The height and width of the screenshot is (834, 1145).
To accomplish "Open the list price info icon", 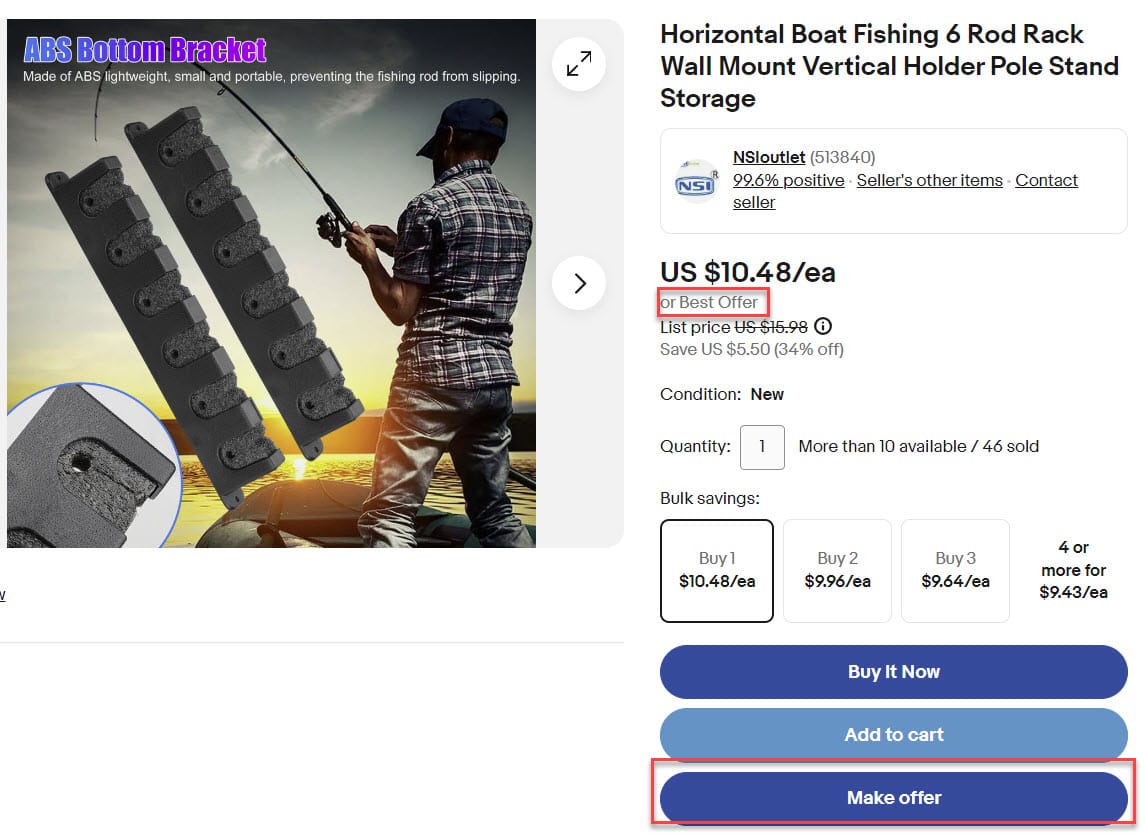I will point(823,326).
